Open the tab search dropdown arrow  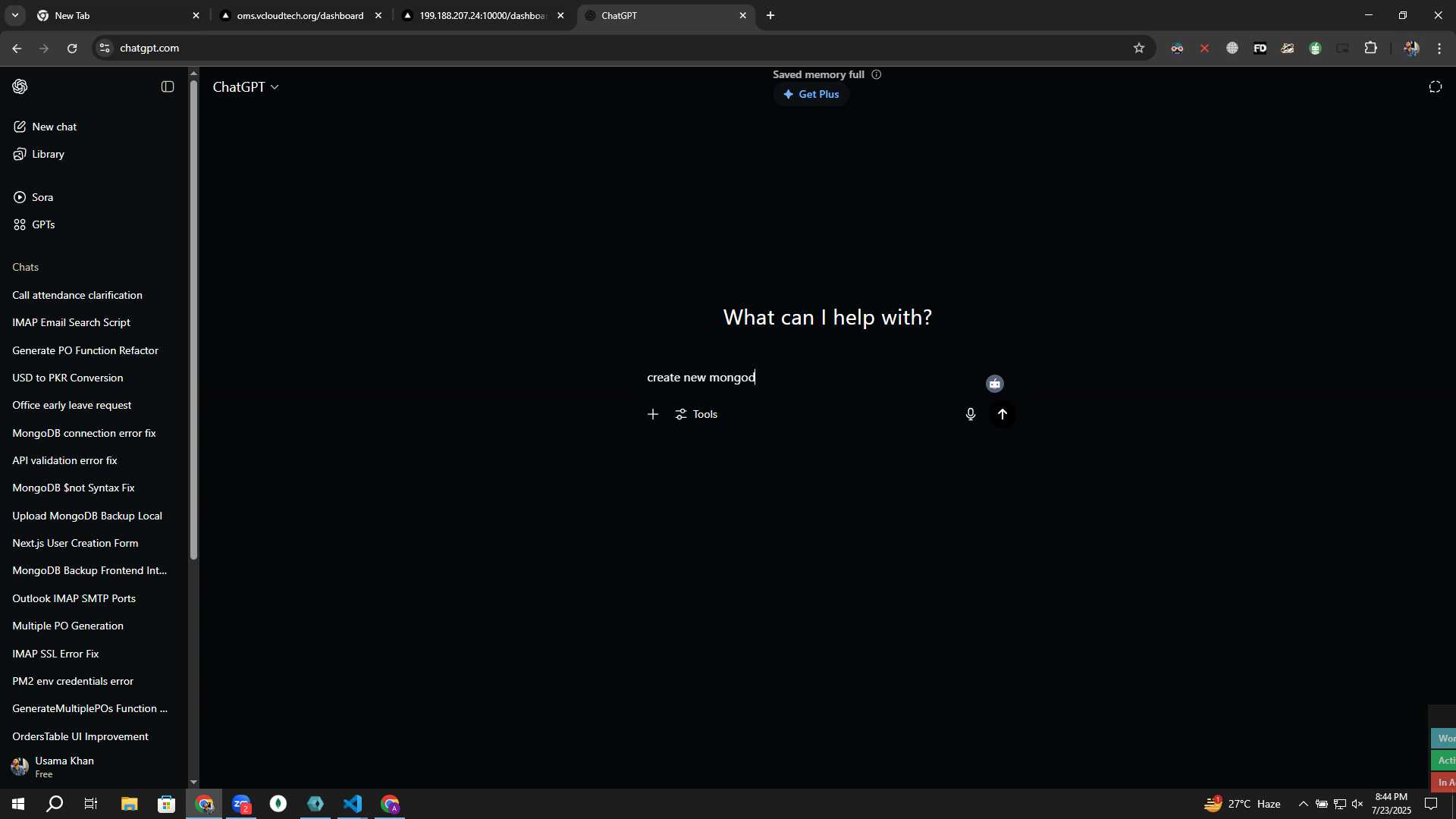click(x=14, y=15)
